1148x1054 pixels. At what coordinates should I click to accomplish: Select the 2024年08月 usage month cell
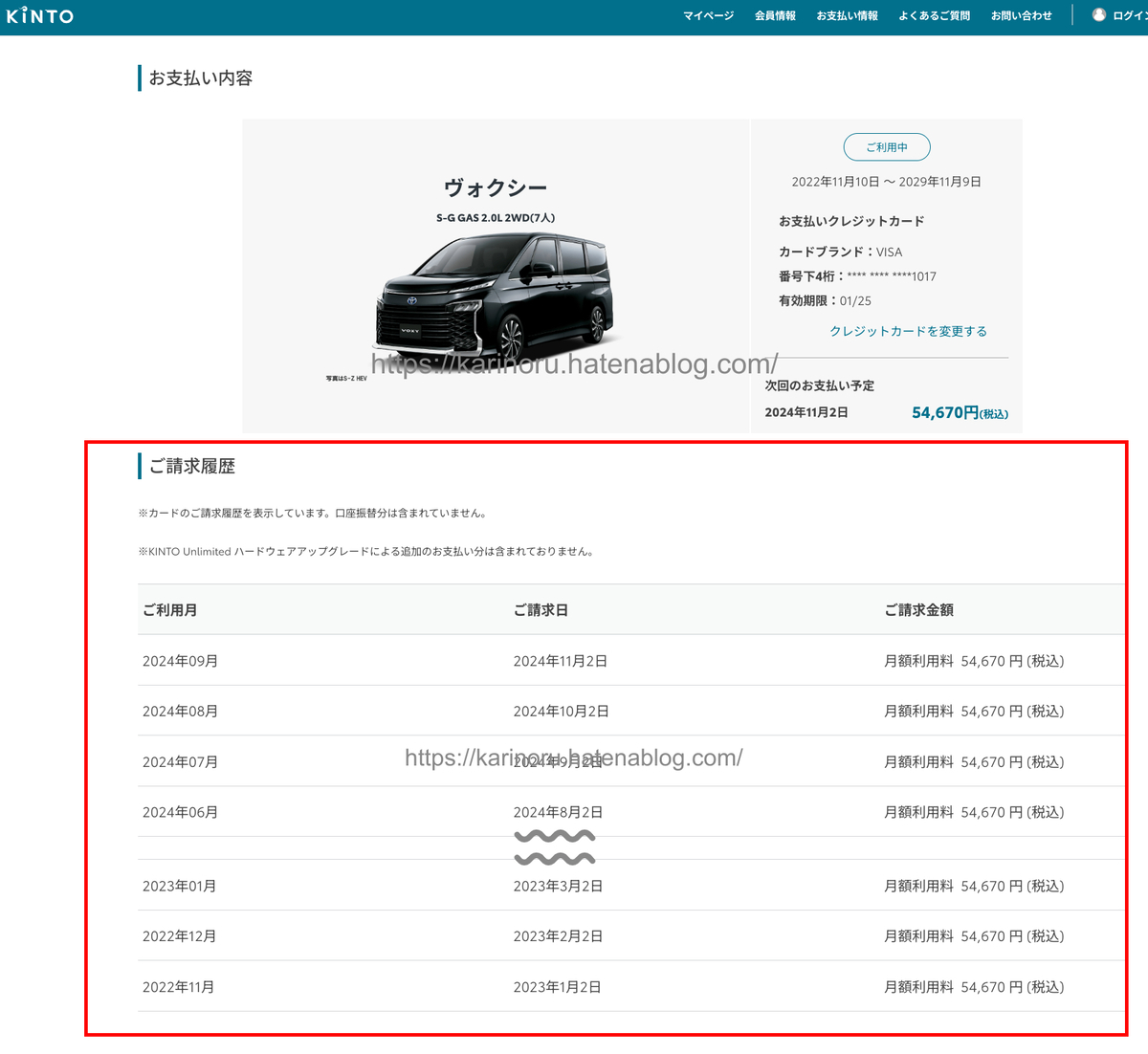[x=180, y=712]
